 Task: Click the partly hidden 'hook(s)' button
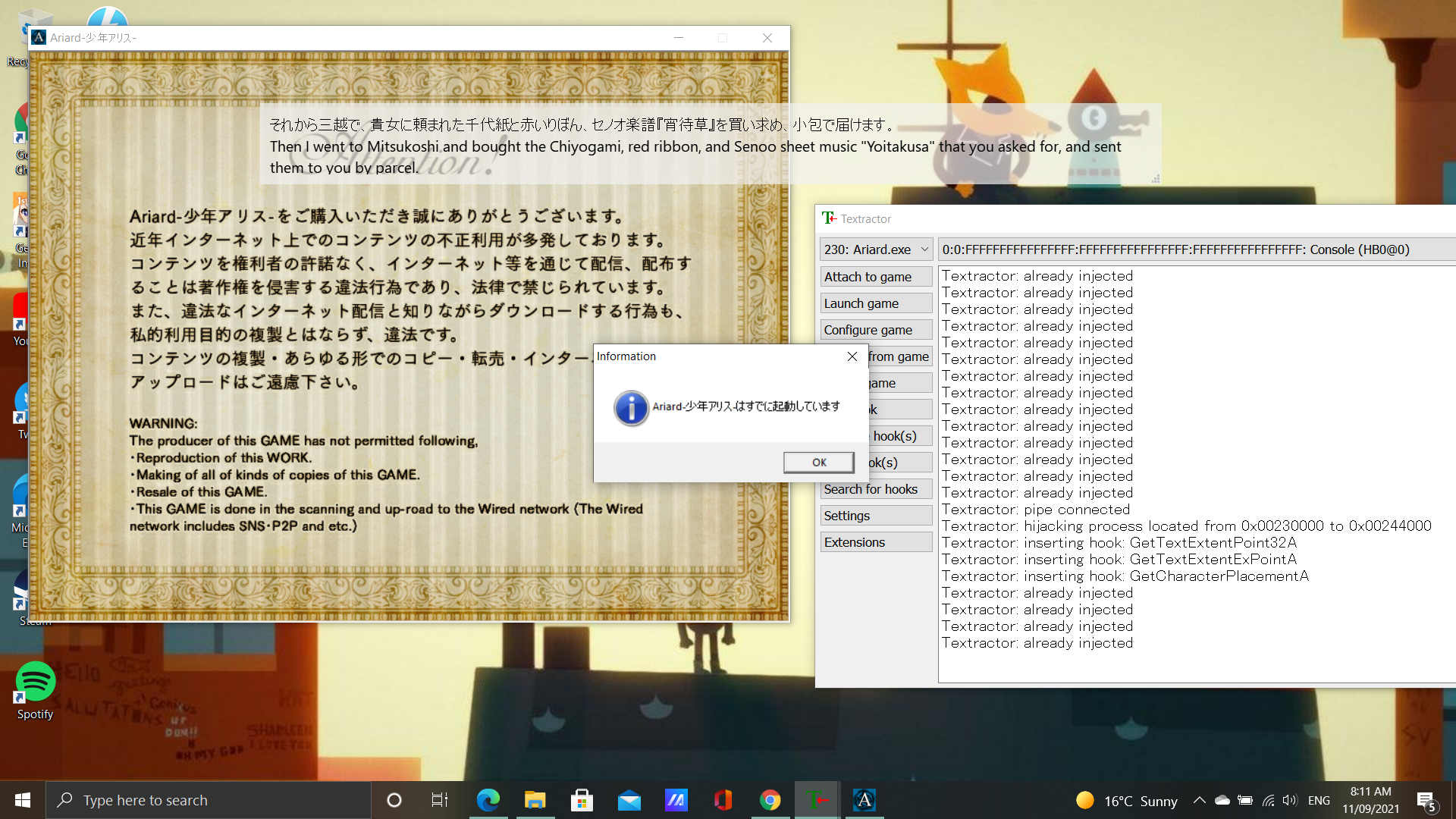[x=899, y=436]
